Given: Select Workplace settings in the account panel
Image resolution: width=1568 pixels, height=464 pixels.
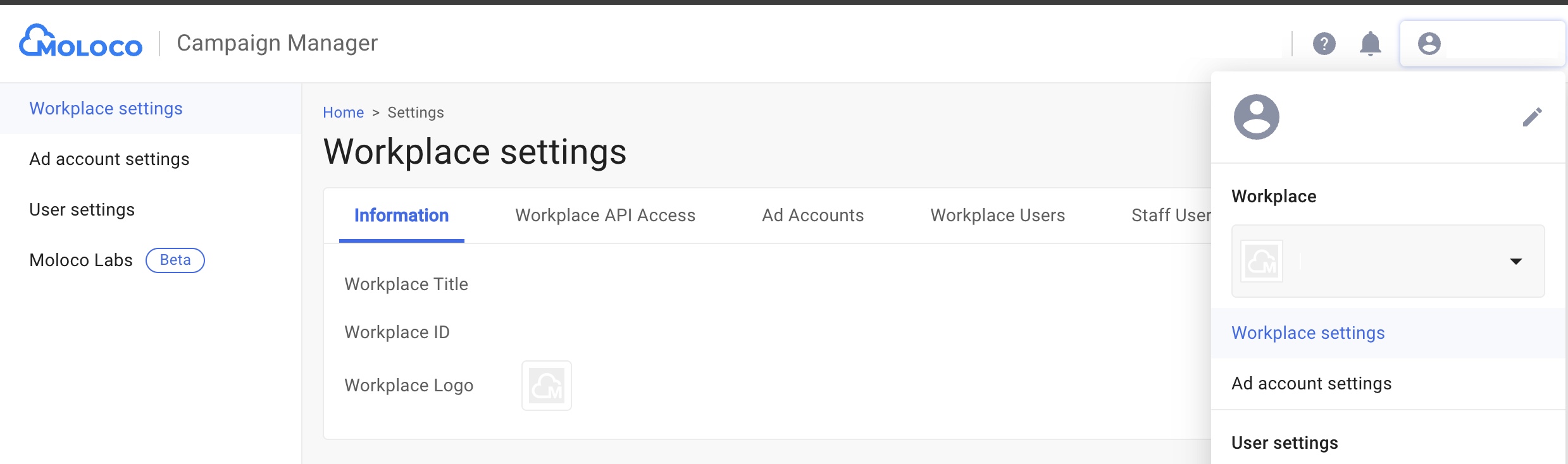Looking at the screenshot, I should click(1307, 333).
